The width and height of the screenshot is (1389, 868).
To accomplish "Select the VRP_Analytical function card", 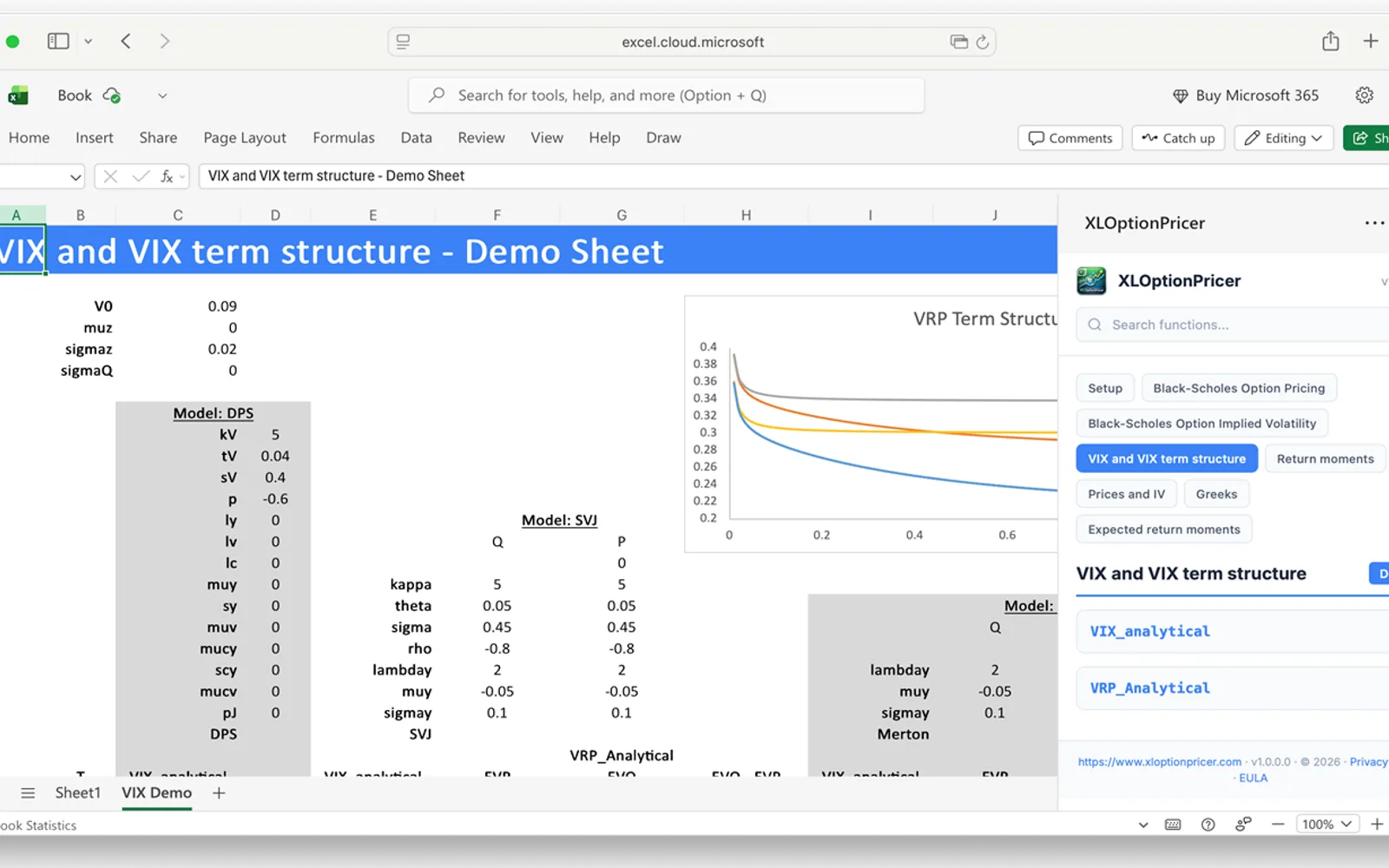I will tap(1233, 688).
